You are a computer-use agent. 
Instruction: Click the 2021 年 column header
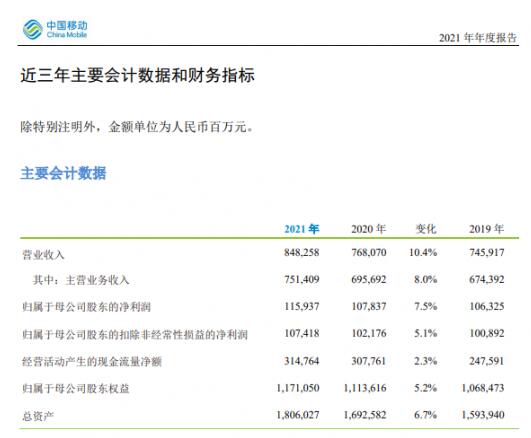tap(302, 229)
